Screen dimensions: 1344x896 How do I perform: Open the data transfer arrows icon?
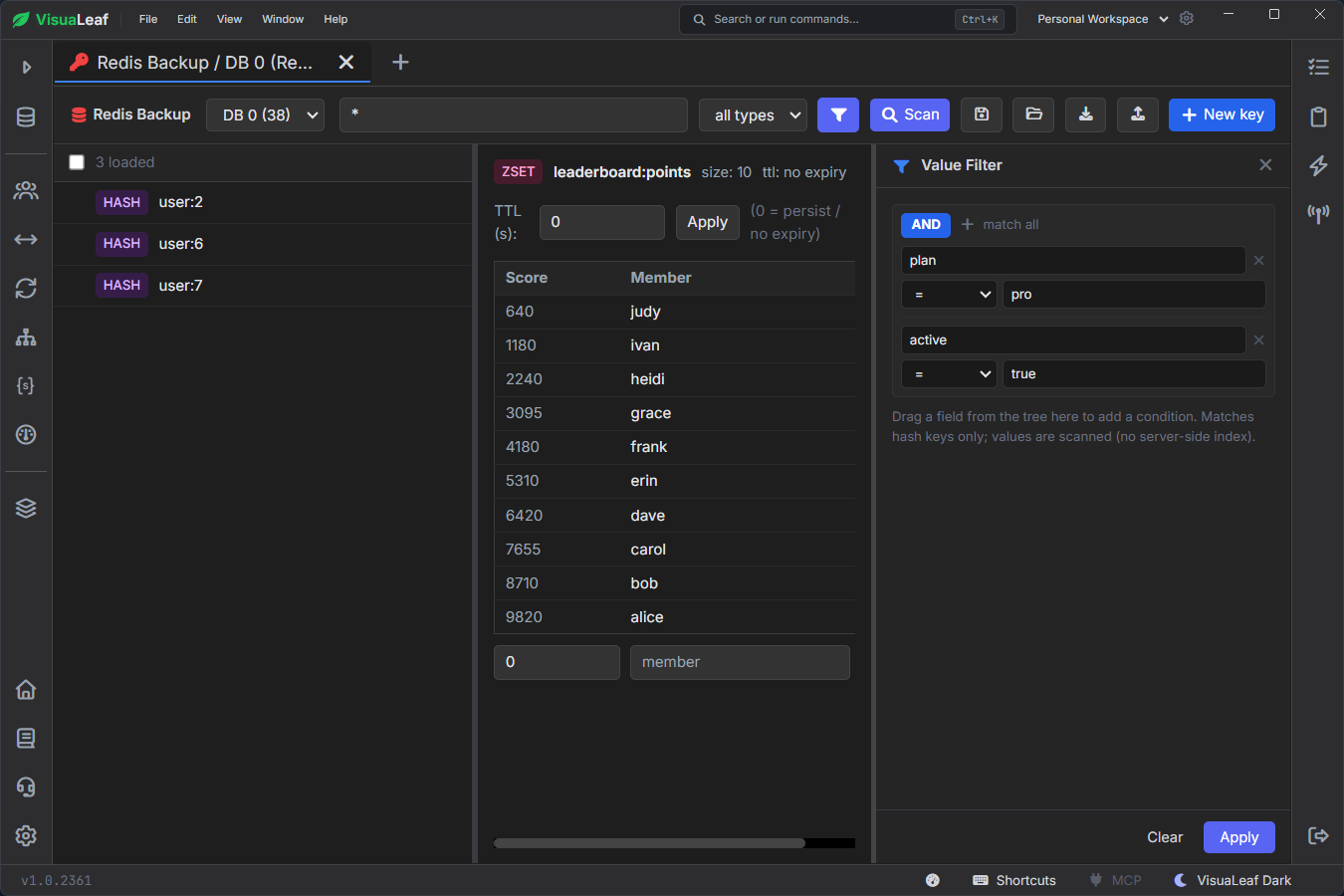tap(26, 239)
